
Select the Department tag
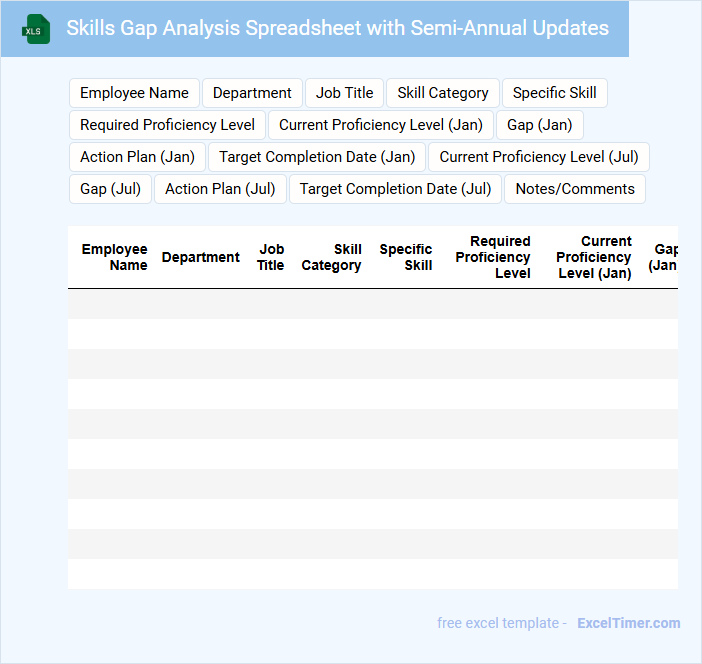point(252,93)
